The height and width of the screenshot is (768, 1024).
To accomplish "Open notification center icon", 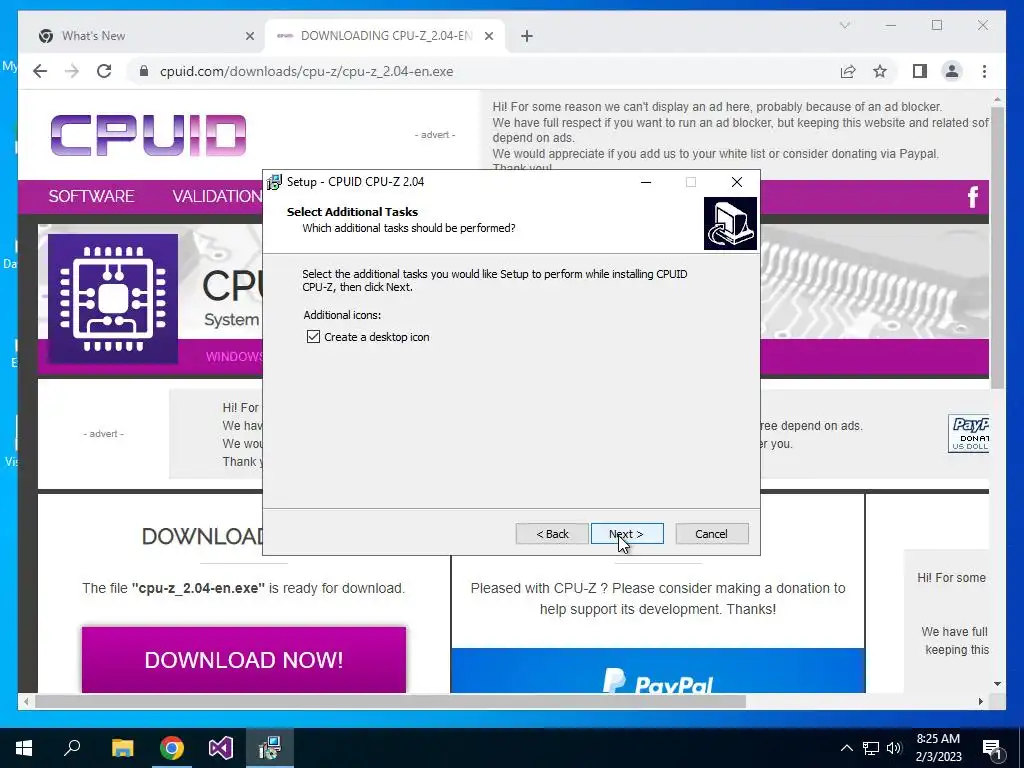I will (993, 749).
